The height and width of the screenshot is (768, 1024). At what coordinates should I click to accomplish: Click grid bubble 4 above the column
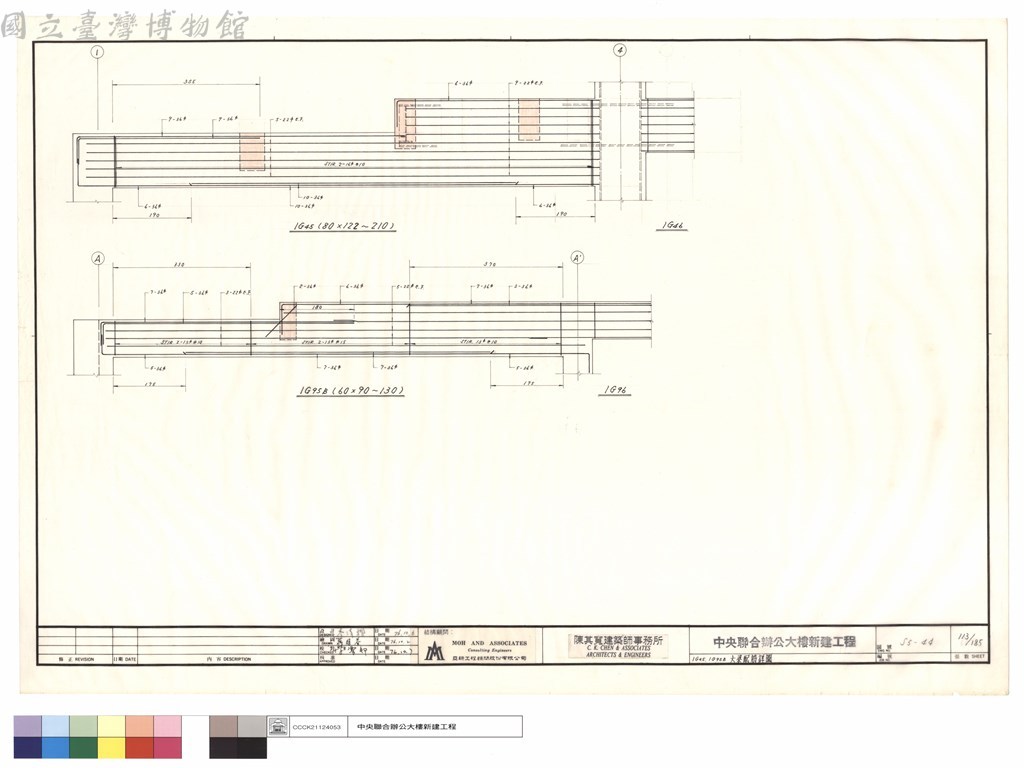pos(620,50)
